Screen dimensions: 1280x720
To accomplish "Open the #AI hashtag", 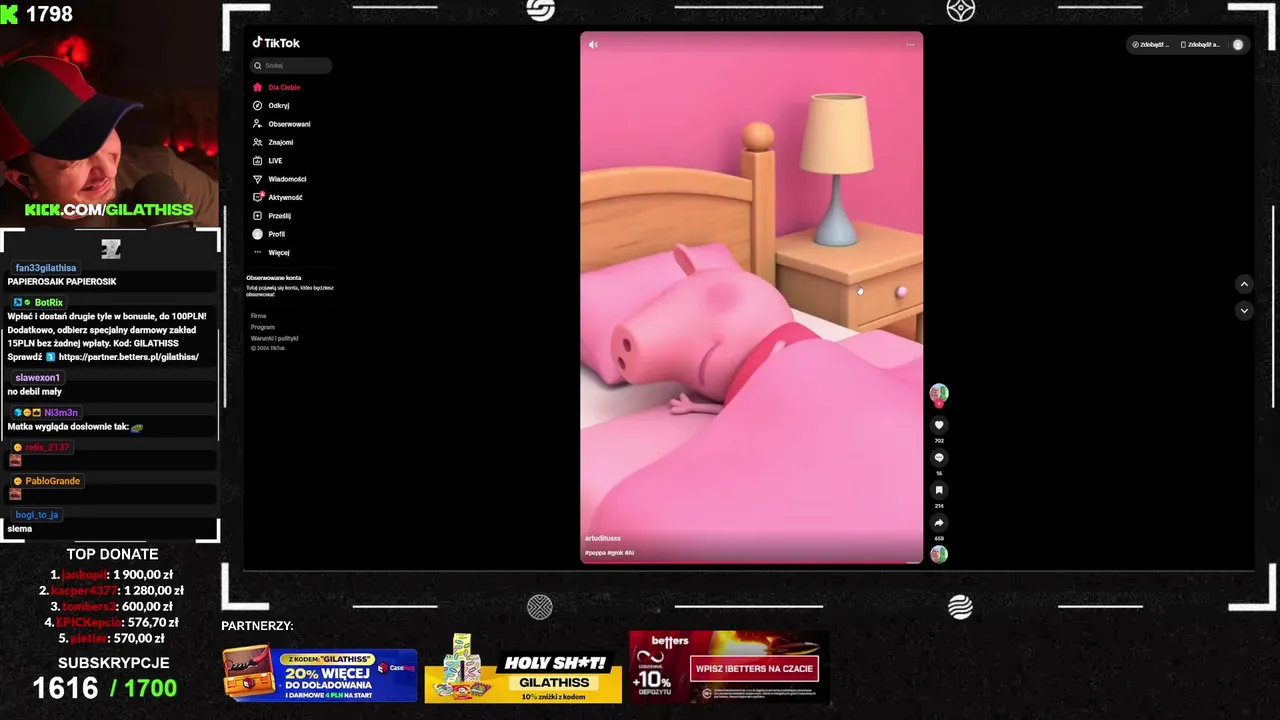I will [629, 552].
